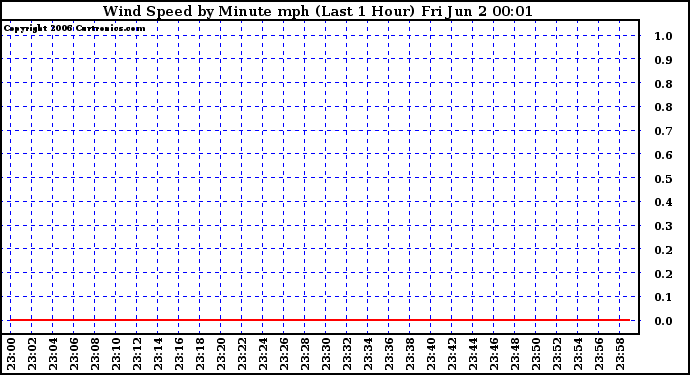Click the 0.3 y-axis label

(x=663, y=226)
